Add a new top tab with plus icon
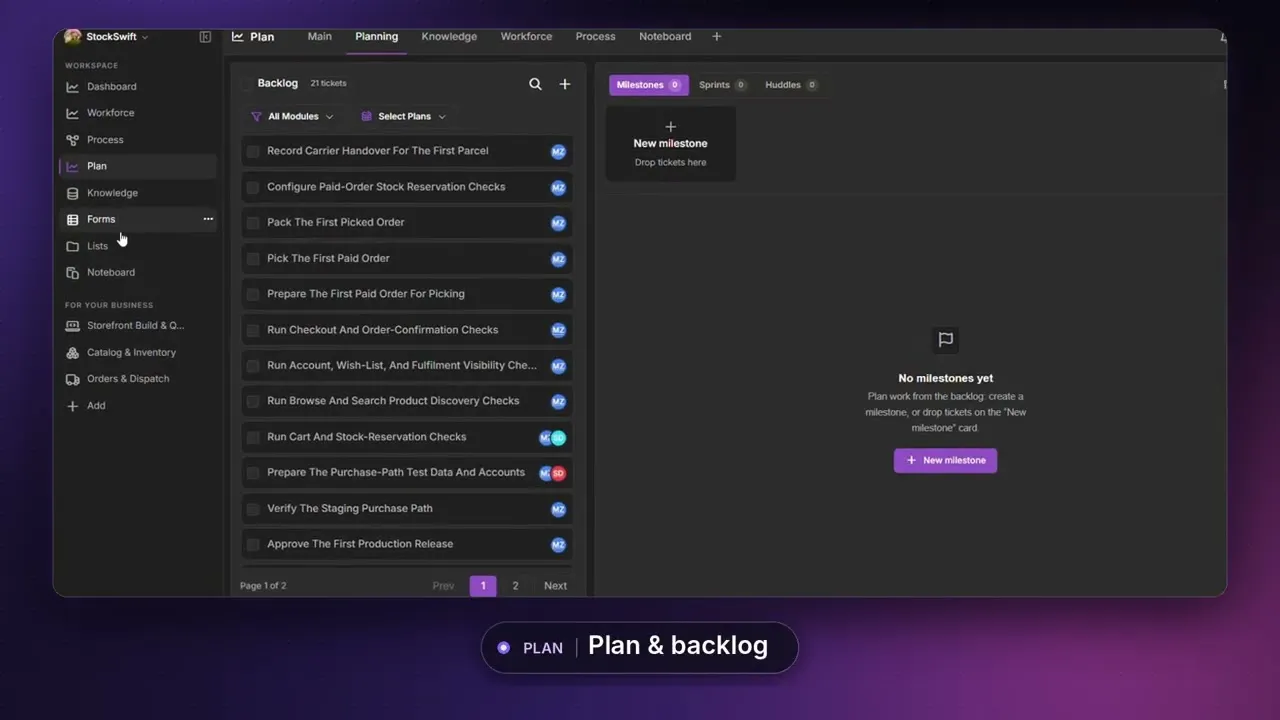 coord(716,37)
